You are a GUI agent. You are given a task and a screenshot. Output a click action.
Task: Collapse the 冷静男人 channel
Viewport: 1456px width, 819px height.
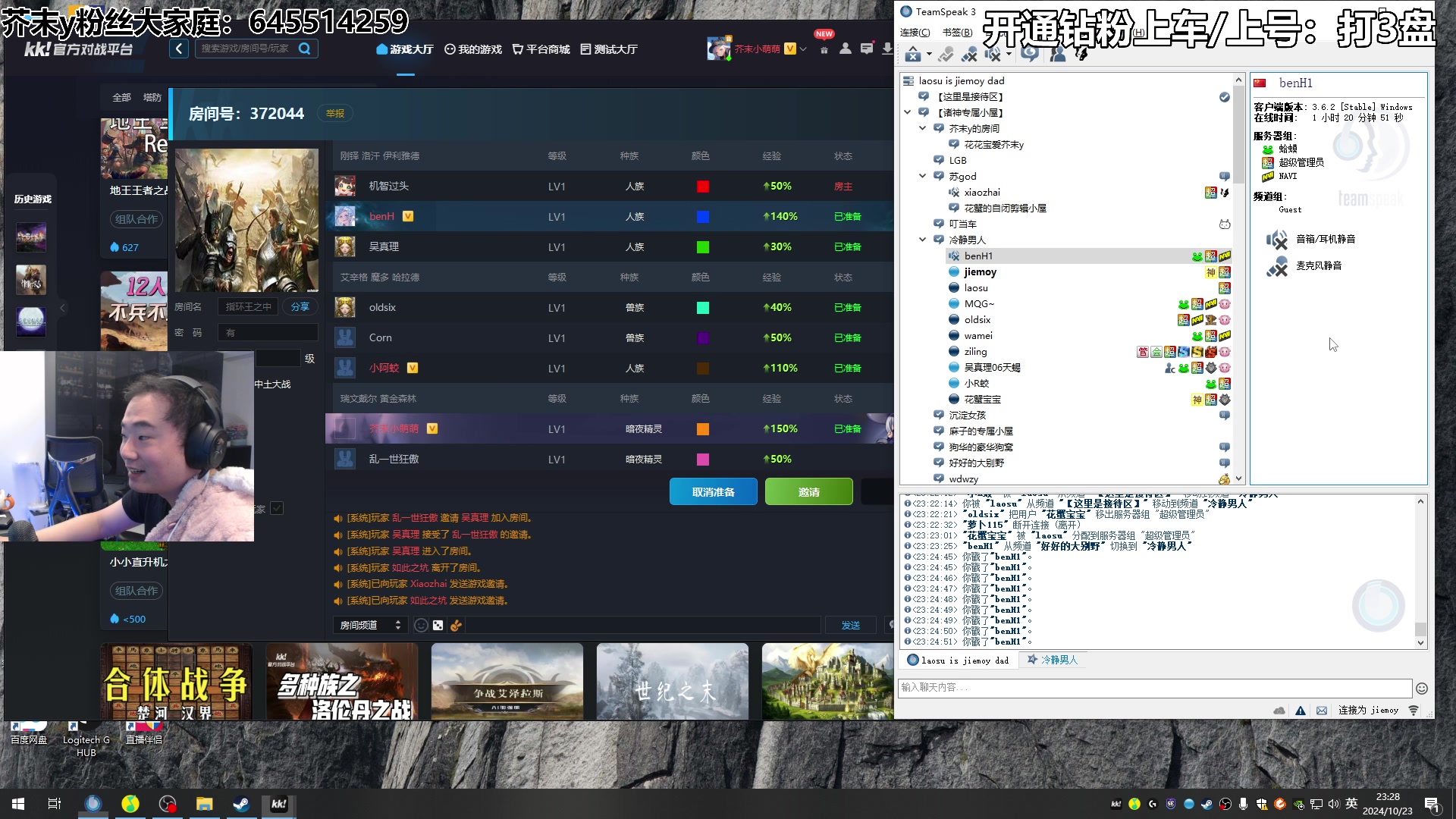(923, 240)
